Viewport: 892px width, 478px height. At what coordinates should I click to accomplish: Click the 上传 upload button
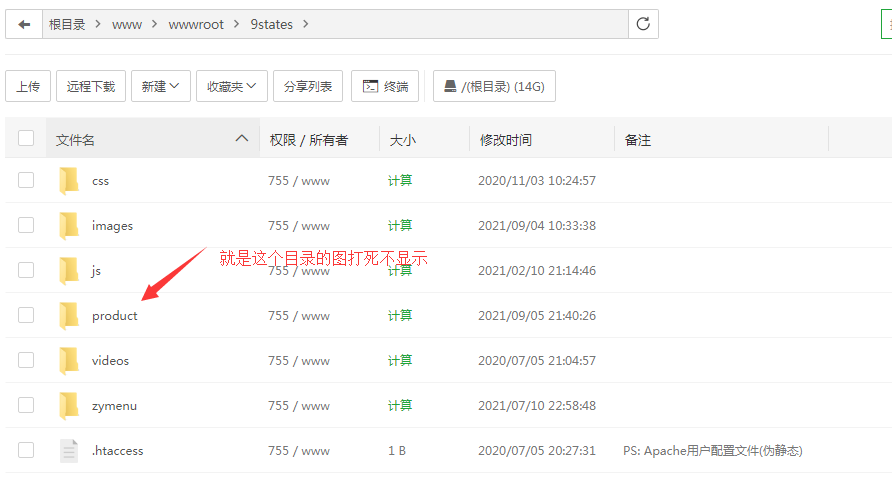28,86
